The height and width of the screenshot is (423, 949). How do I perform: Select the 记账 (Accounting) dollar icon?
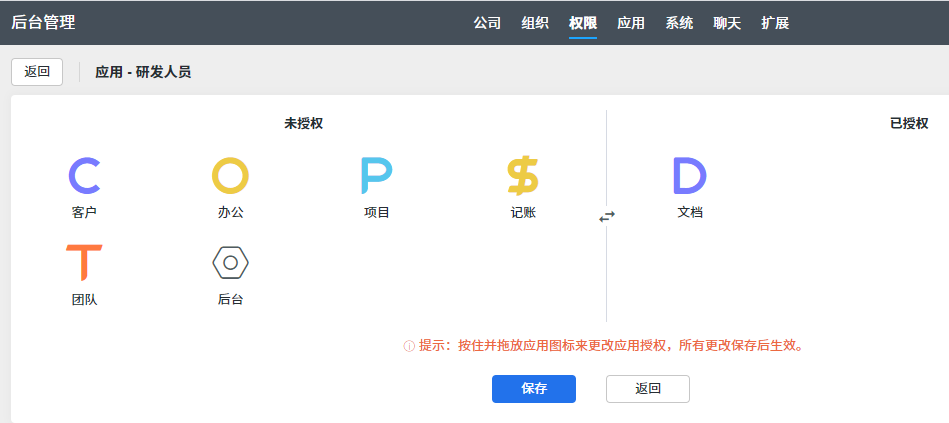point(522,176)
